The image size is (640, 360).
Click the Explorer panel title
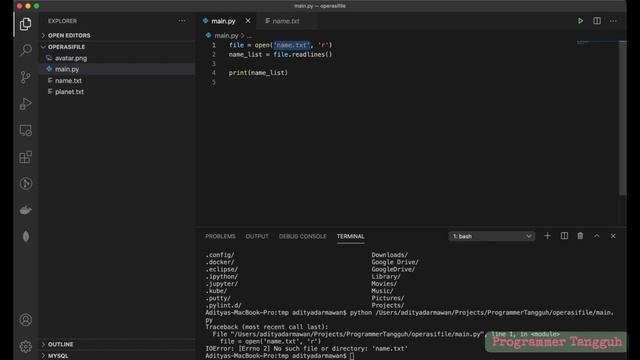[62, 21]
